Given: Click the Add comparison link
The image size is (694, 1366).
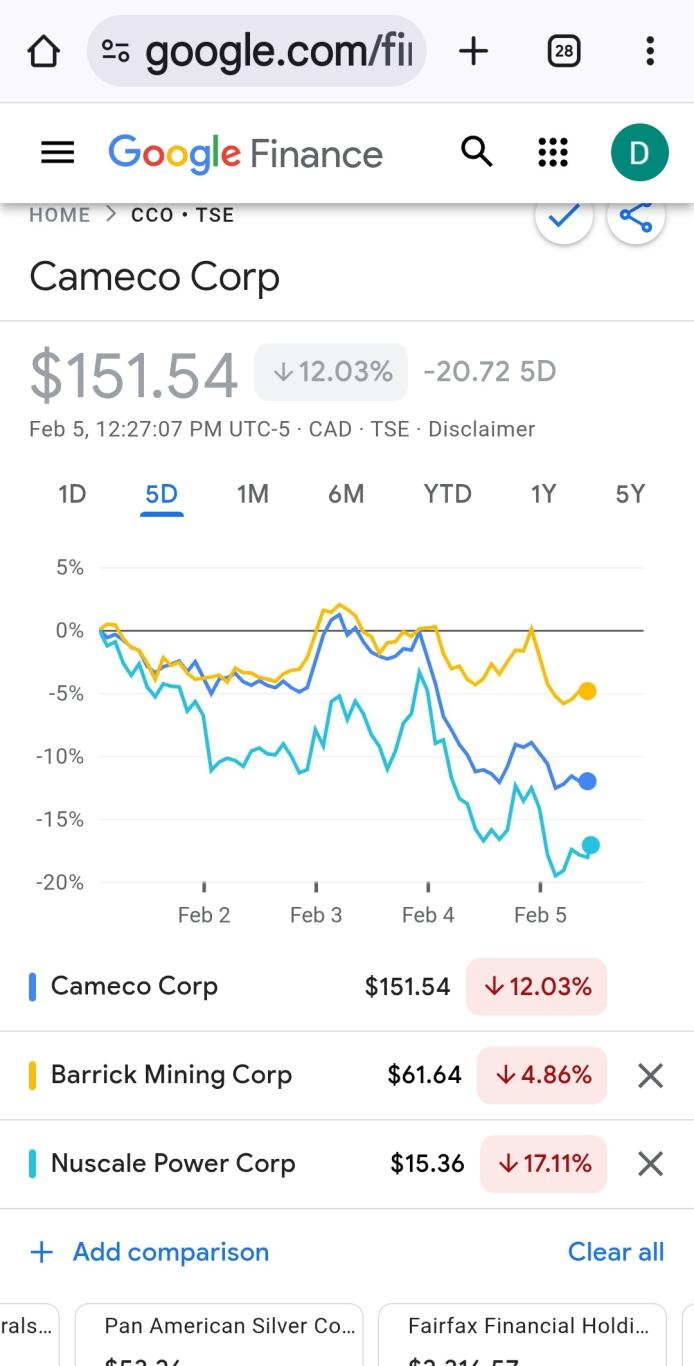Looking at the screenshot, I should coord(151,1252).
